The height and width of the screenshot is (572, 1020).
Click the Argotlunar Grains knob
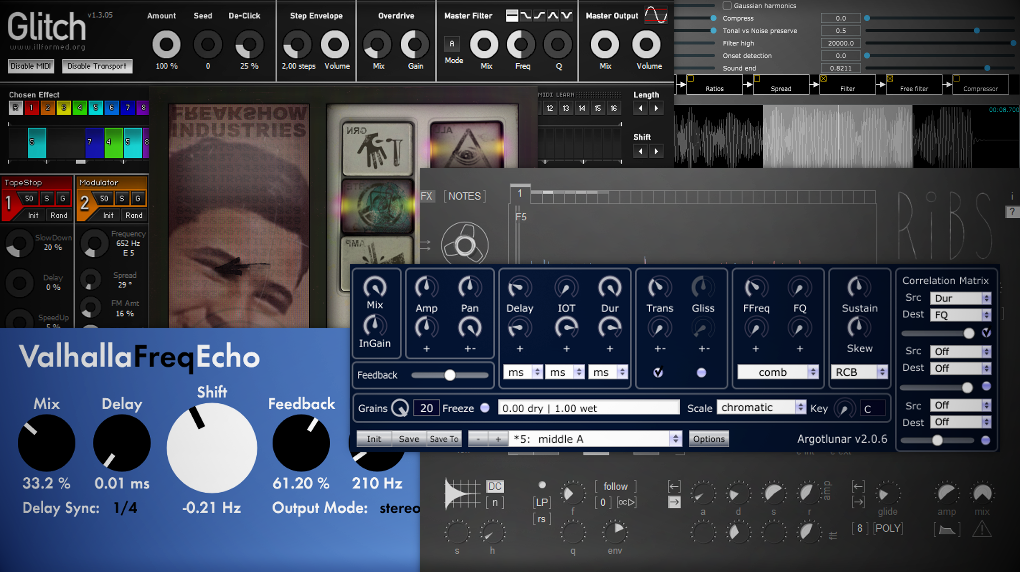(400, 408)
